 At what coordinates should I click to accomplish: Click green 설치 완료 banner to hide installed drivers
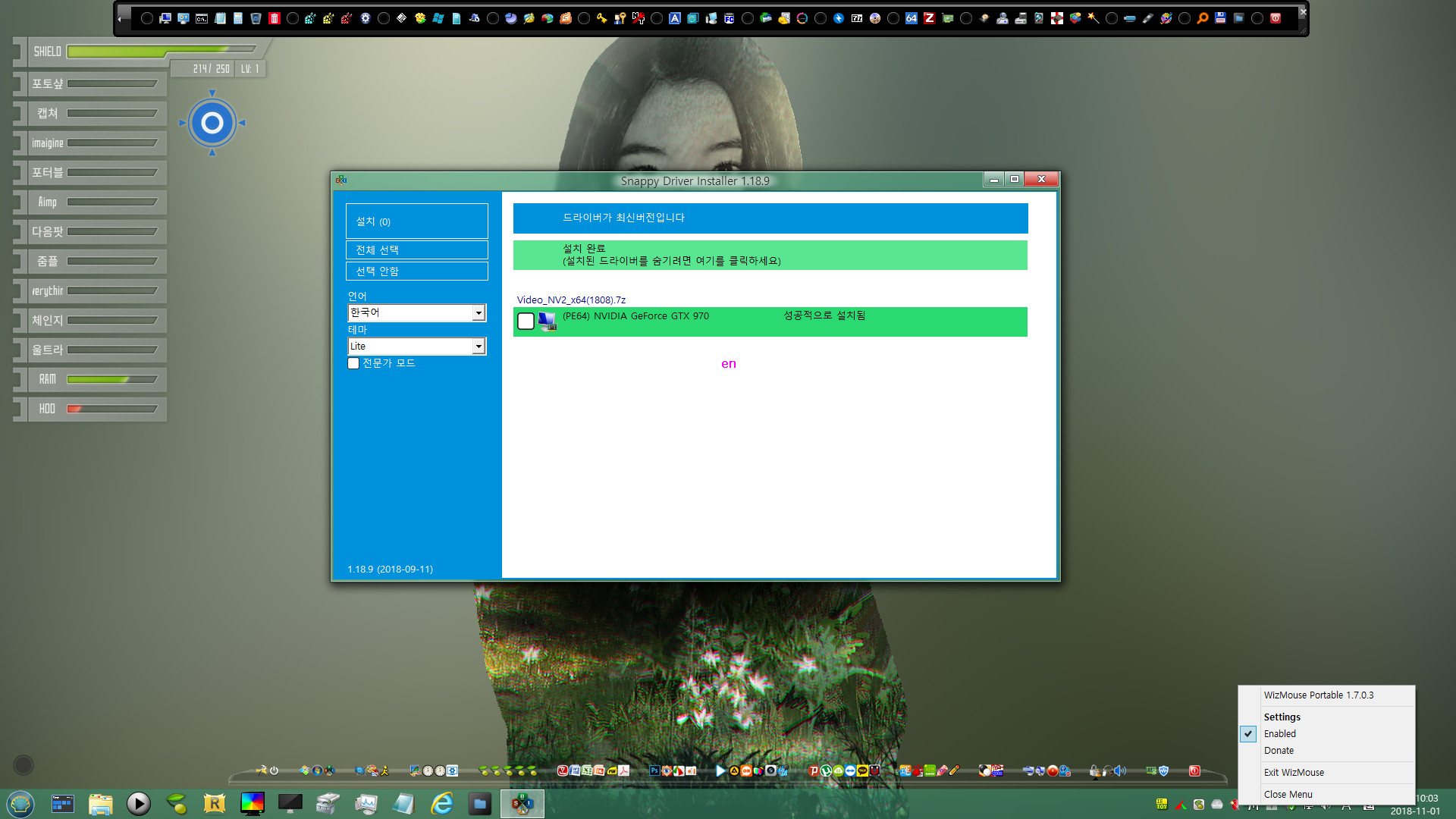click(770, 255)
